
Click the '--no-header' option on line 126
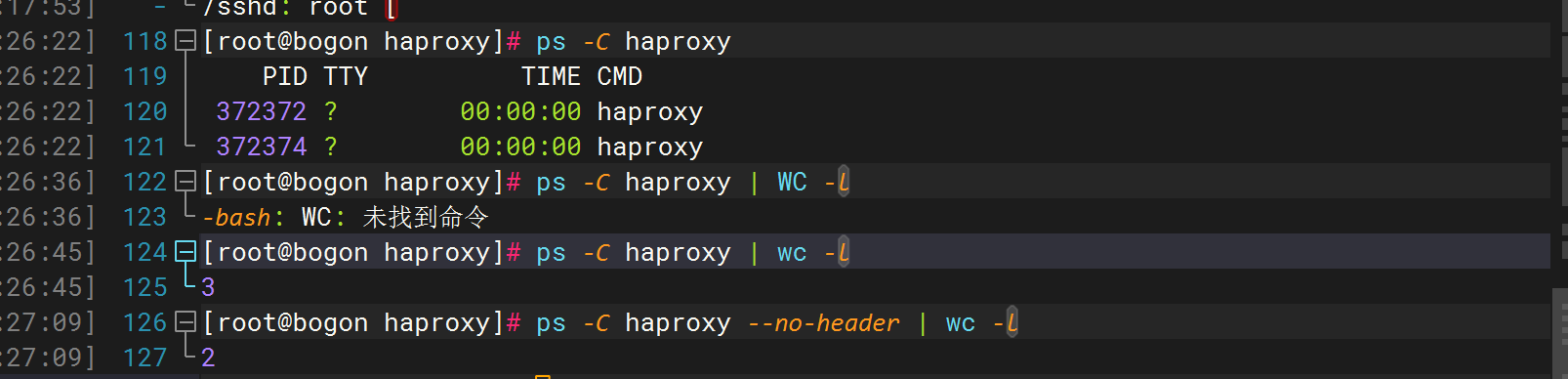(x=823, y=323)
